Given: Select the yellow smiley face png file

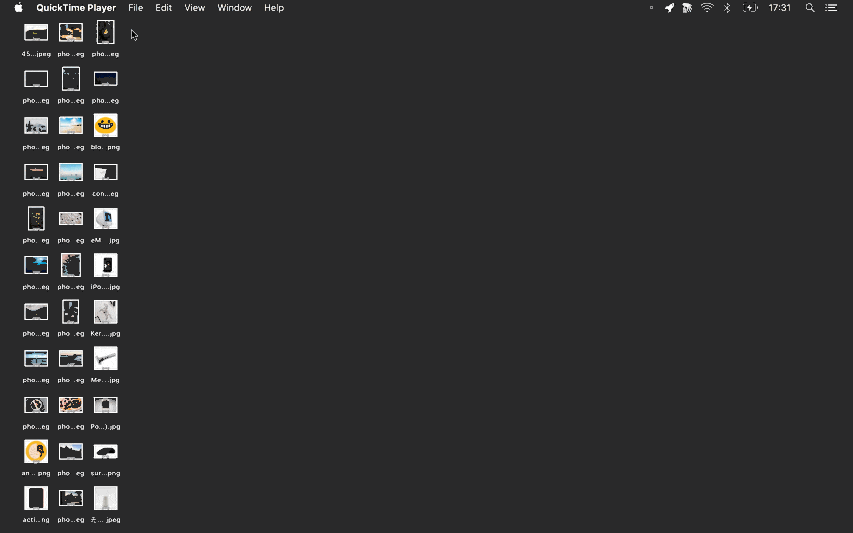Looking at the screenshot, I should [x=105, y=126].
